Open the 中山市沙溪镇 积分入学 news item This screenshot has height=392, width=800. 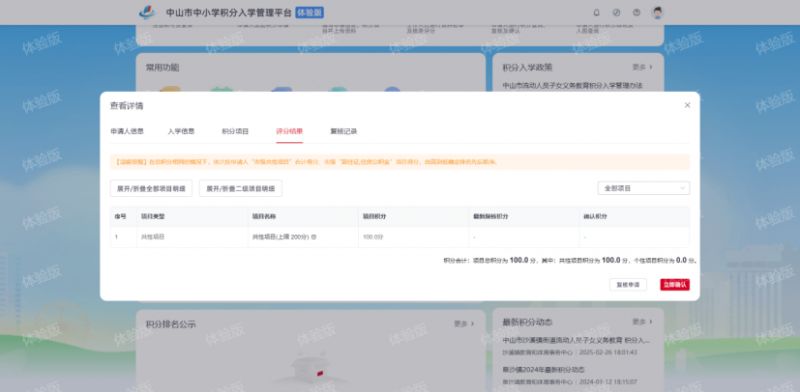(x=576, y=340)
